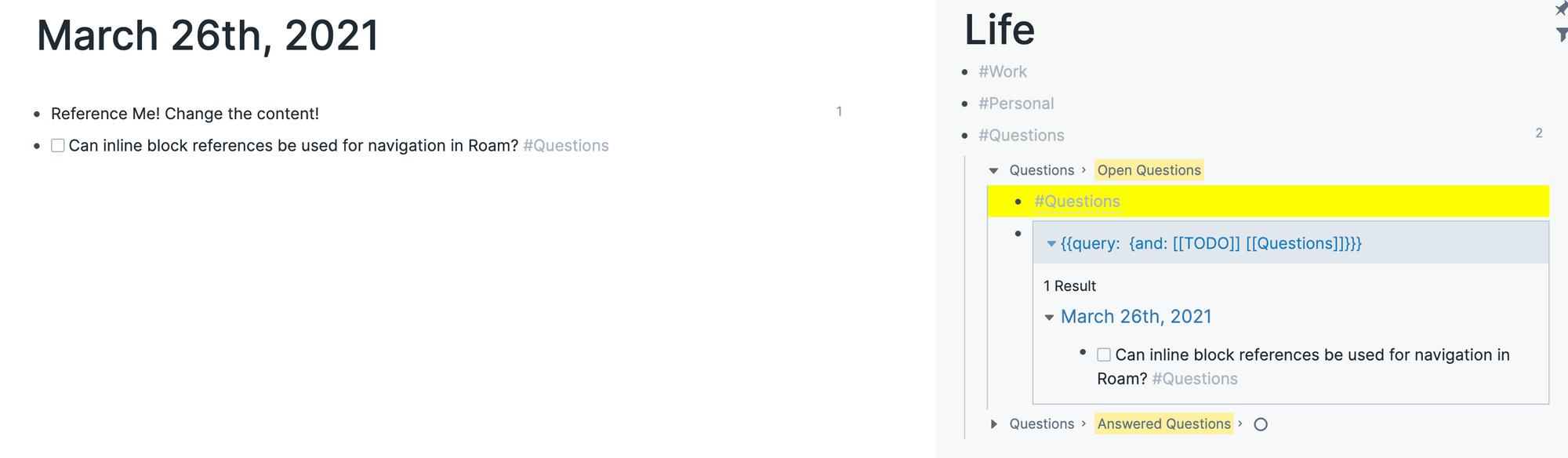Expand the Answered Questions branch

(x=993, y=423)
